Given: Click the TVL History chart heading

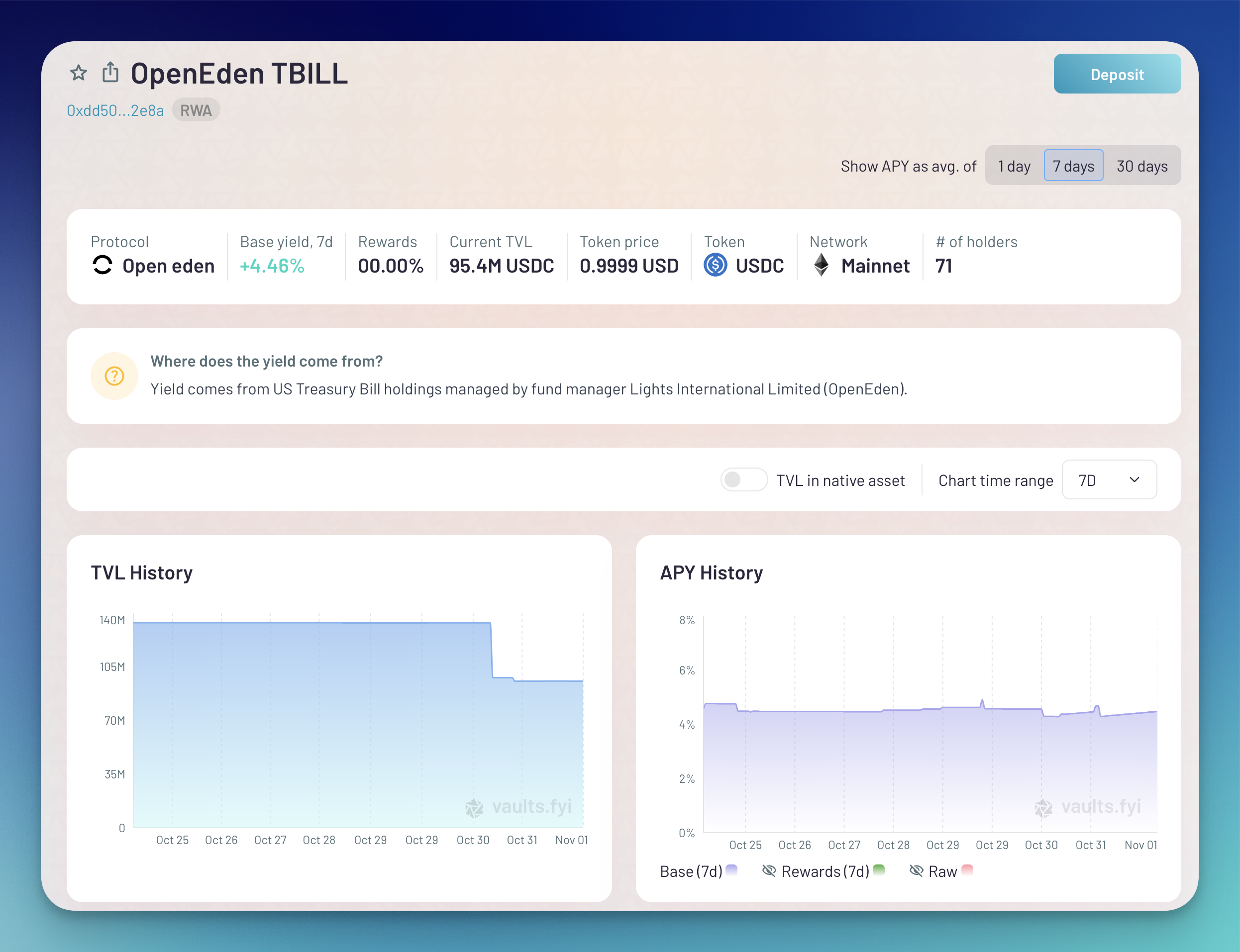Looking at the screenshot, I should 142,573.
